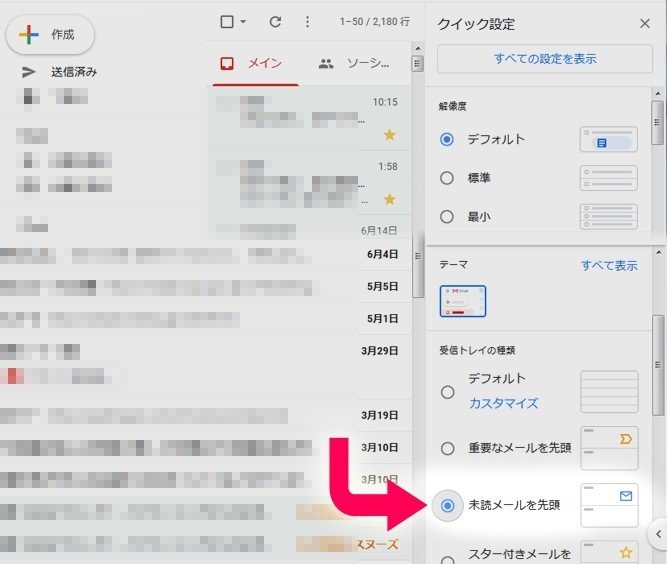This screenshot has width=667, height=564.
Task: Collapse side panel with the chevron arrow
Action: [x=658, y=534]
